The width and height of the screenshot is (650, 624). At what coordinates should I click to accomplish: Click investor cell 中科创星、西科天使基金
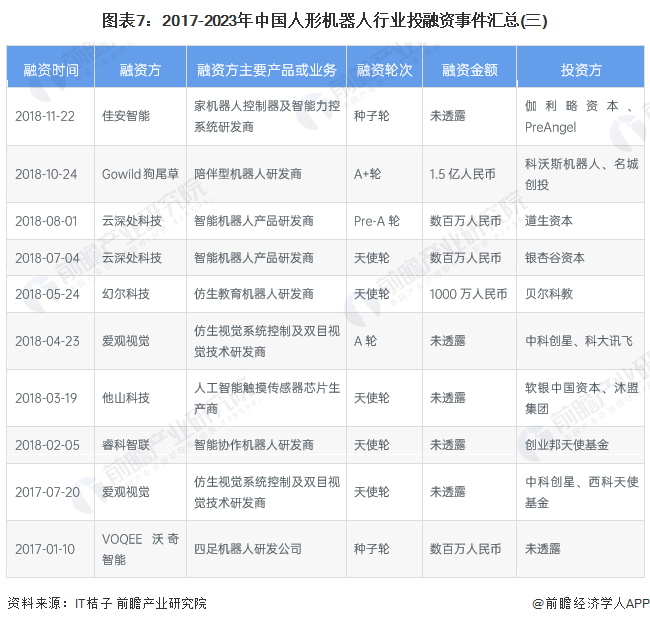pyautogui.click(x=581, y=492)
